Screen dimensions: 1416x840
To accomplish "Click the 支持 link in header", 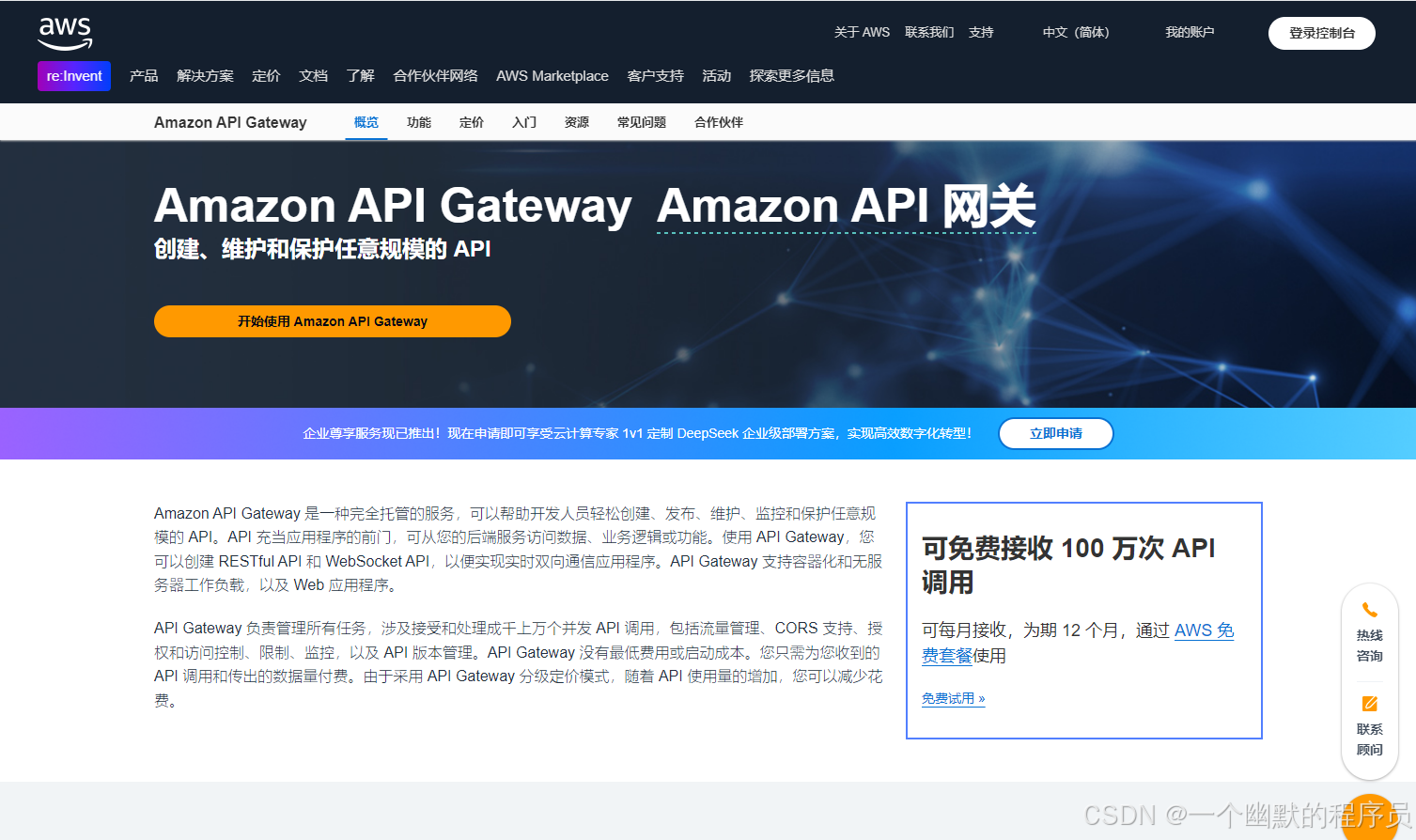I will [981, 33].
